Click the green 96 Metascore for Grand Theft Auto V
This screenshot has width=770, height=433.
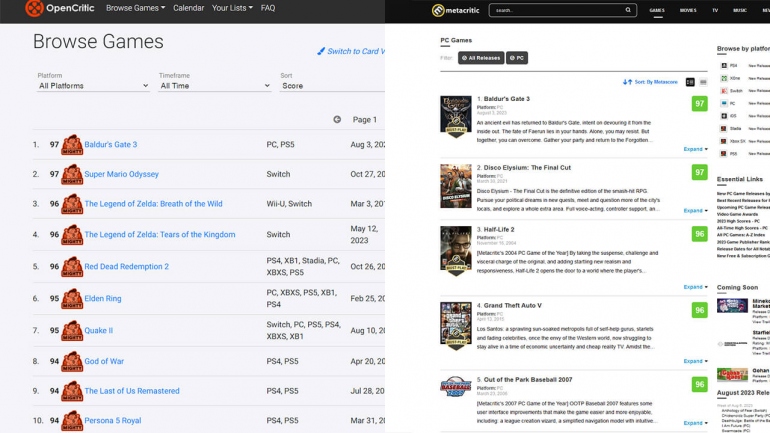click(700, 310)
